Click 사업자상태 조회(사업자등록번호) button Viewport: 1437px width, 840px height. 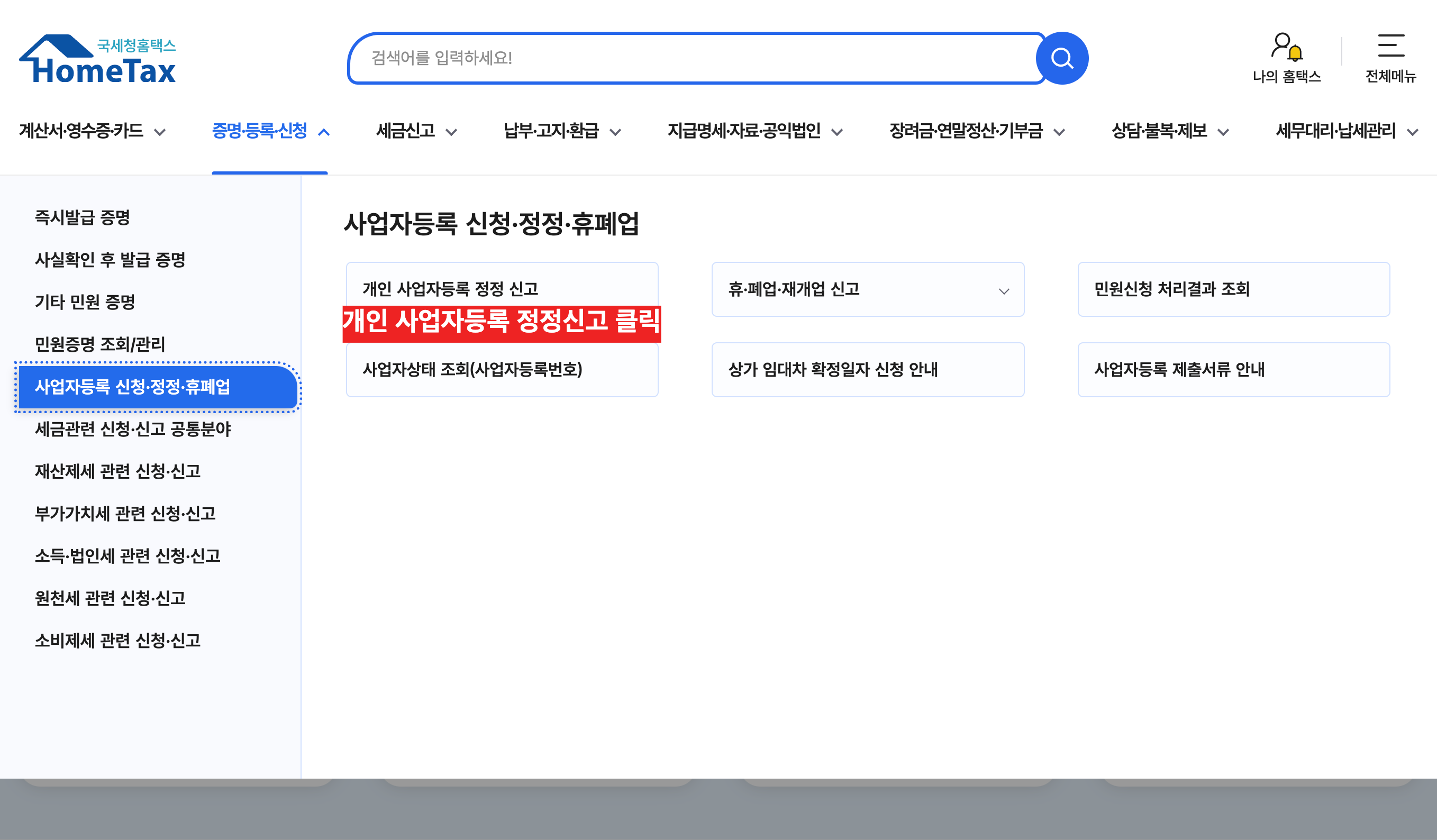click(x=502, y=370)
